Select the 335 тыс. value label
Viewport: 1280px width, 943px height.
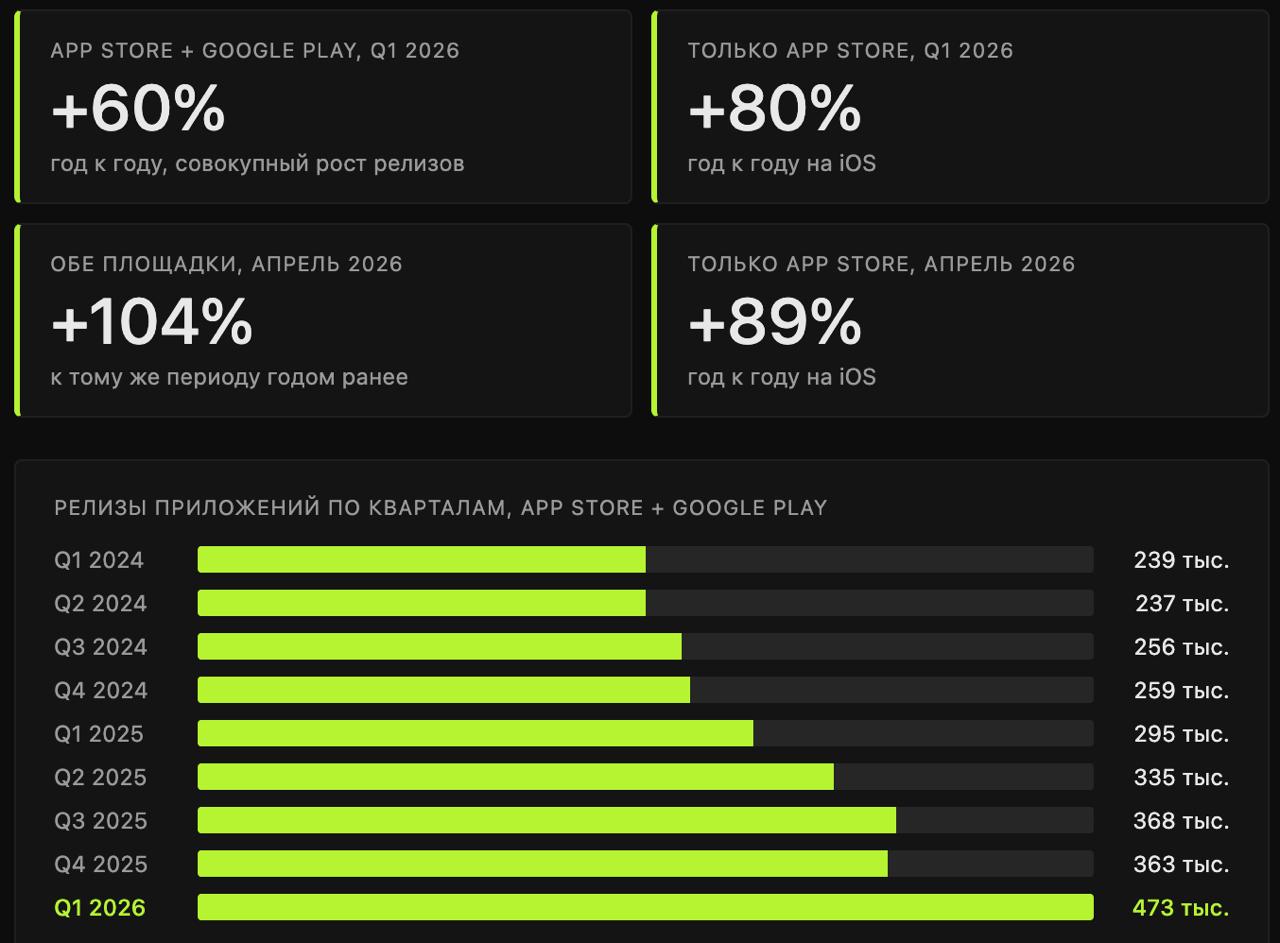(x=1181, y=778)
